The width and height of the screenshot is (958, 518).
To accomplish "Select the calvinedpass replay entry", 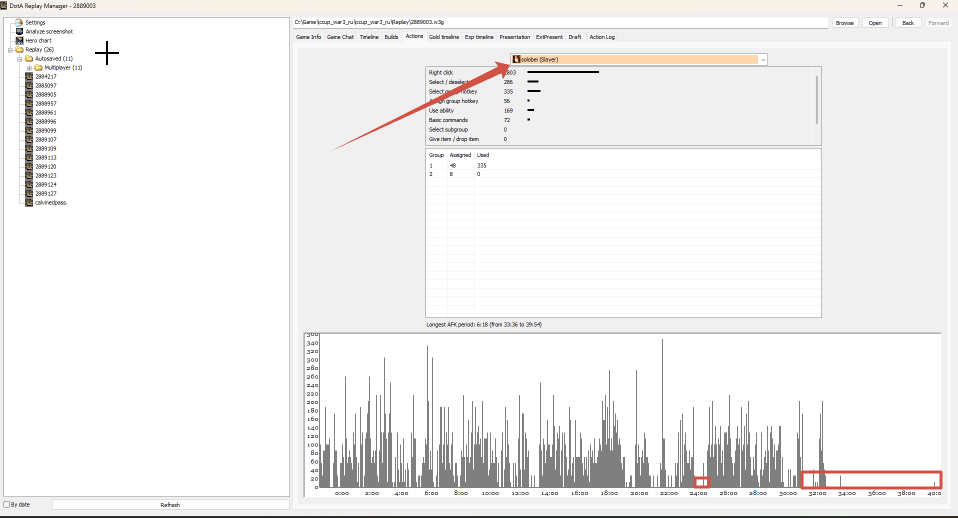I will 51,202.
